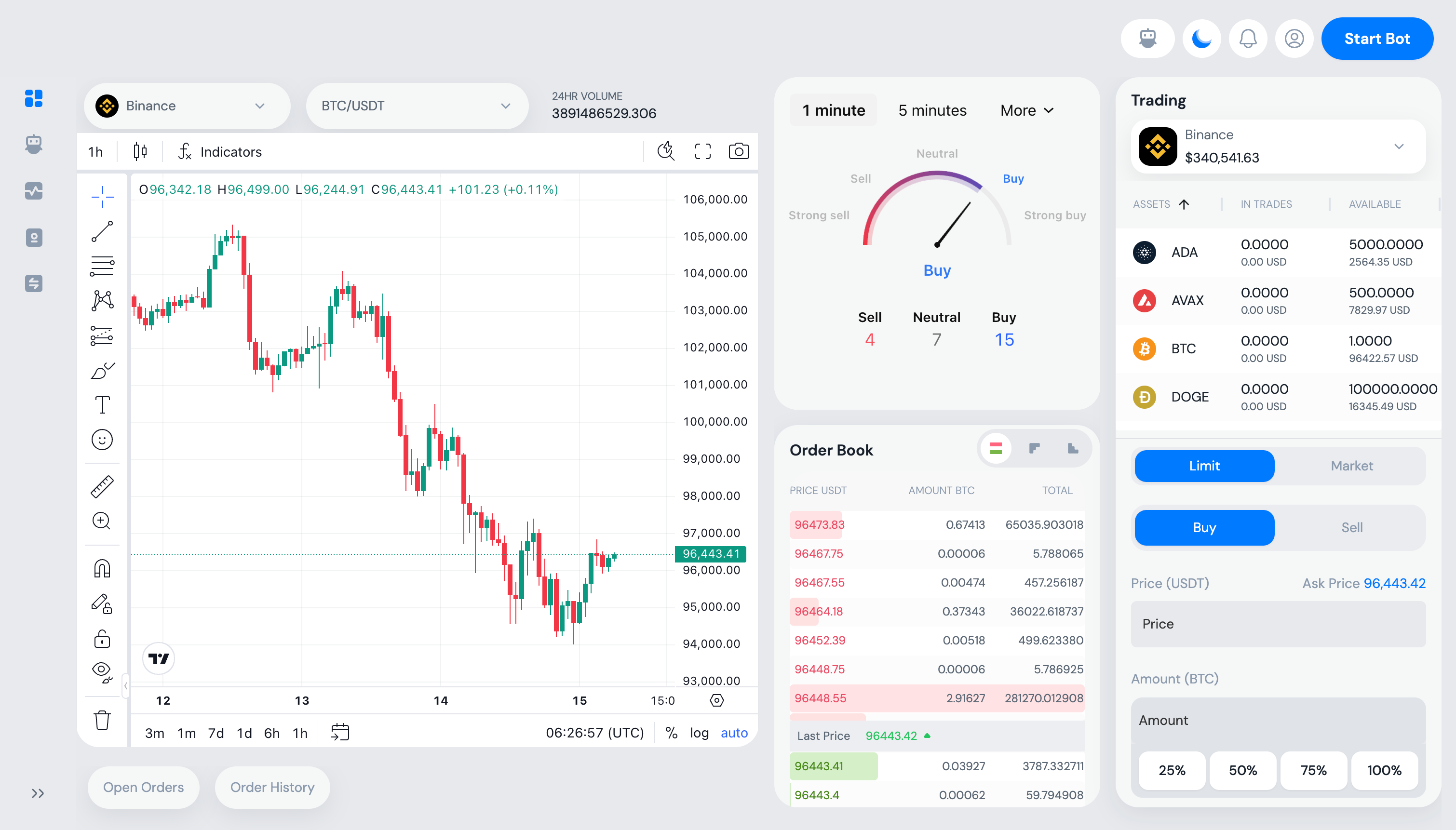
Task: Click the Price input field
Action: [1278, 624]
